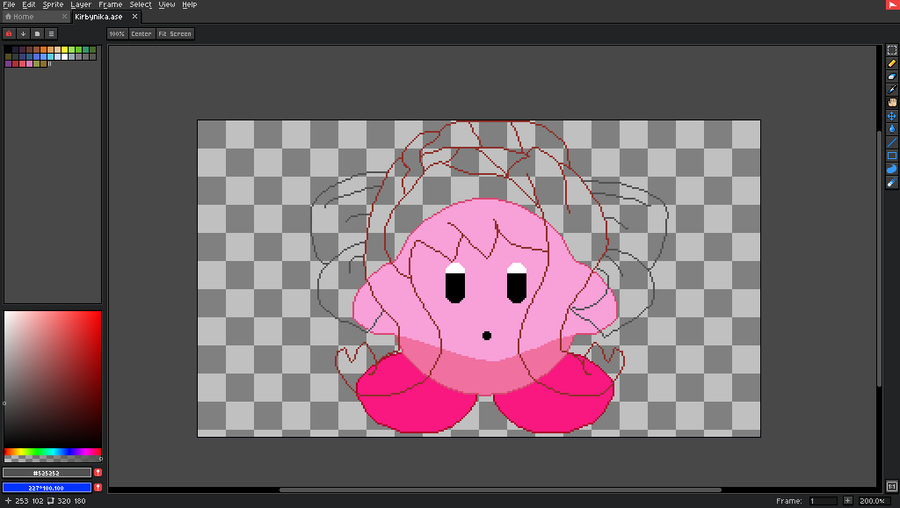
Task: Click the checkered alpha slider bar
Action: (53, 459)
